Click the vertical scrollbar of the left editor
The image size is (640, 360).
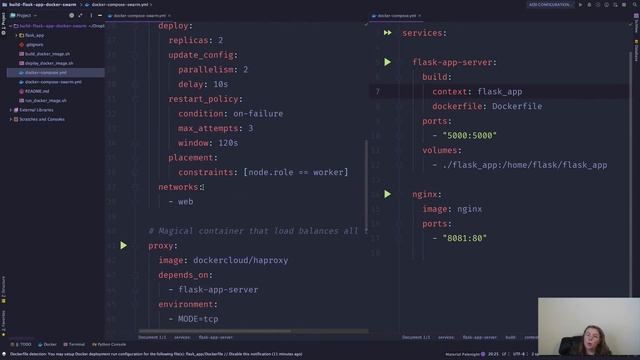[x=366, y=186]
